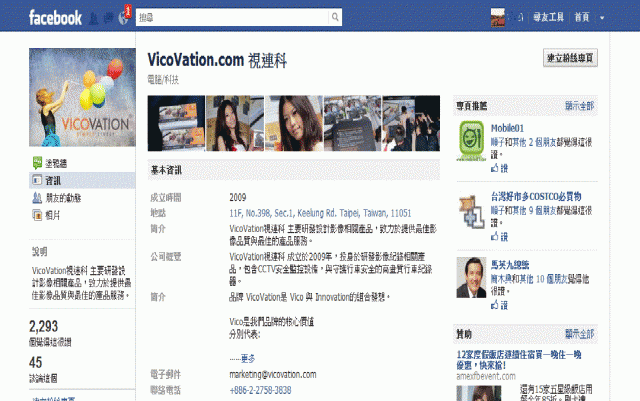Go to 首頁 in top bar
Screen dimensions: 640x401
click(582, 17)
